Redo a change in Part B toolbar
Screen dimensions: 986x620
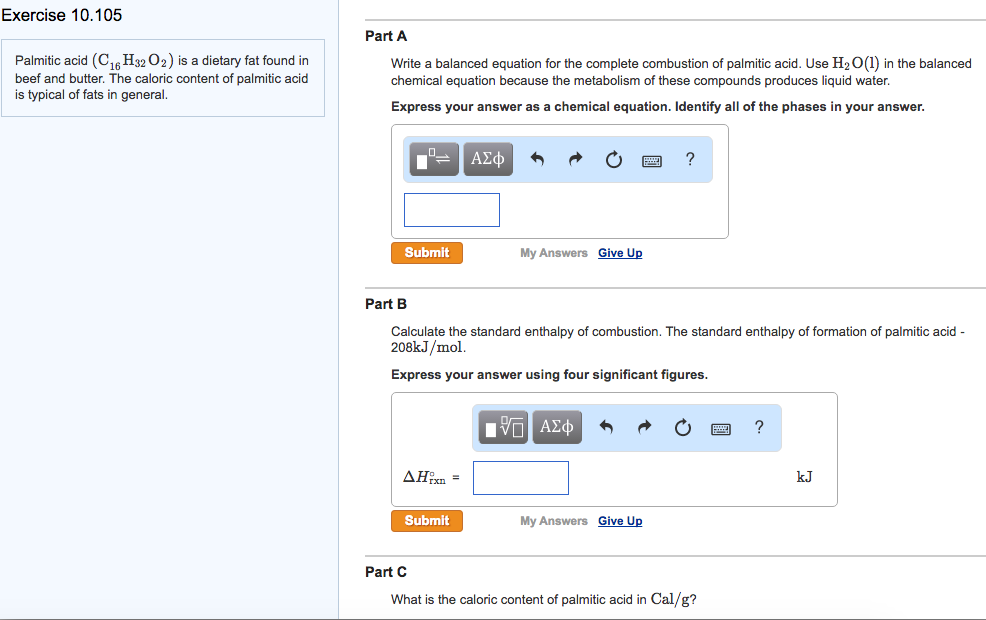644,427
